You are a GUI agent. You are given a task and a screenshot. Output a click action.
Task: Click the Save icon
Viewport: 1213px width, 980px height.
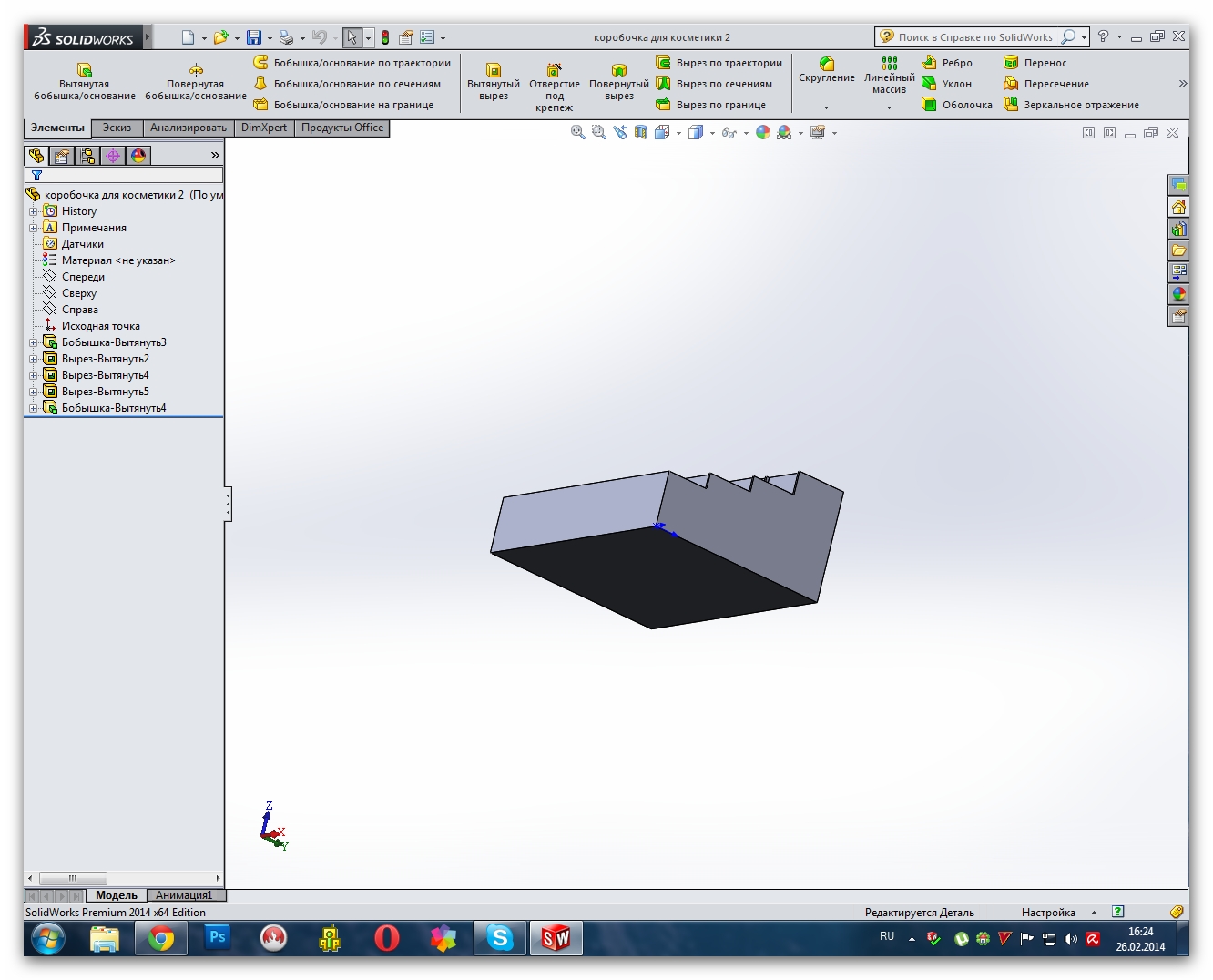(254, 37)
